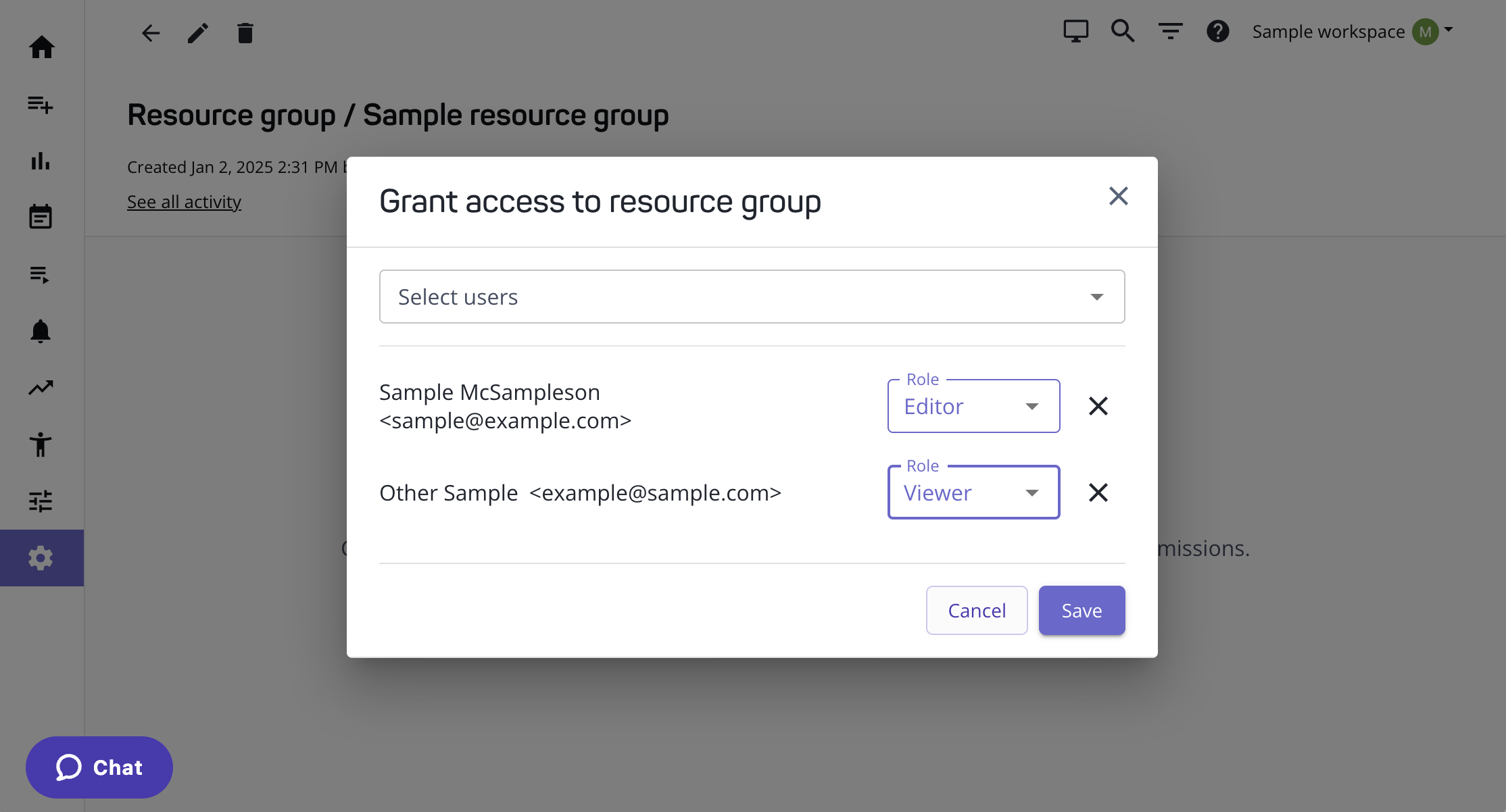Remove Sample McSampleson from access list
Viewport: 1506px width, 812px height.
point(1098,406)
